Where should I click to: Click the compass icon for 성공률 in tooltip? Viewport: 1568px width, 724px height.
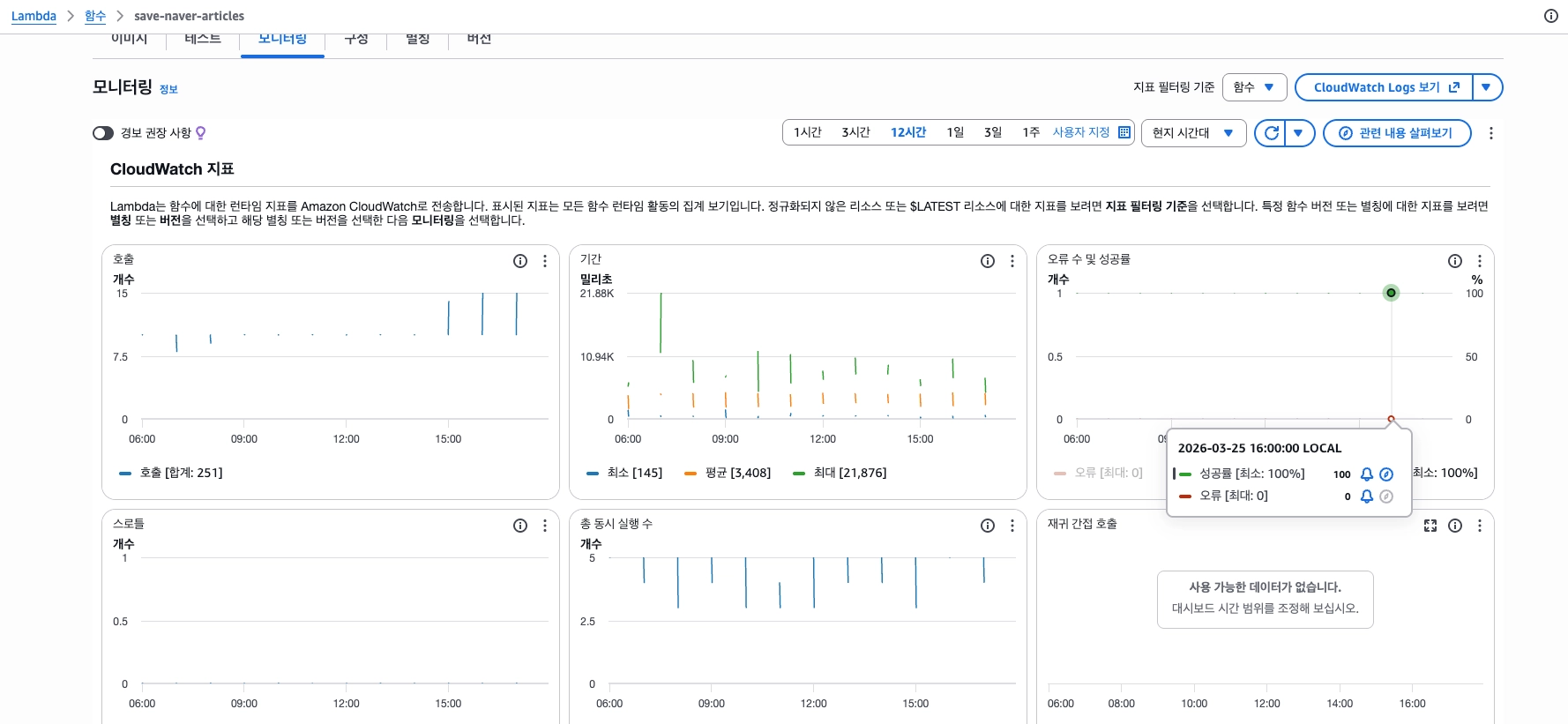[1386, 474]
